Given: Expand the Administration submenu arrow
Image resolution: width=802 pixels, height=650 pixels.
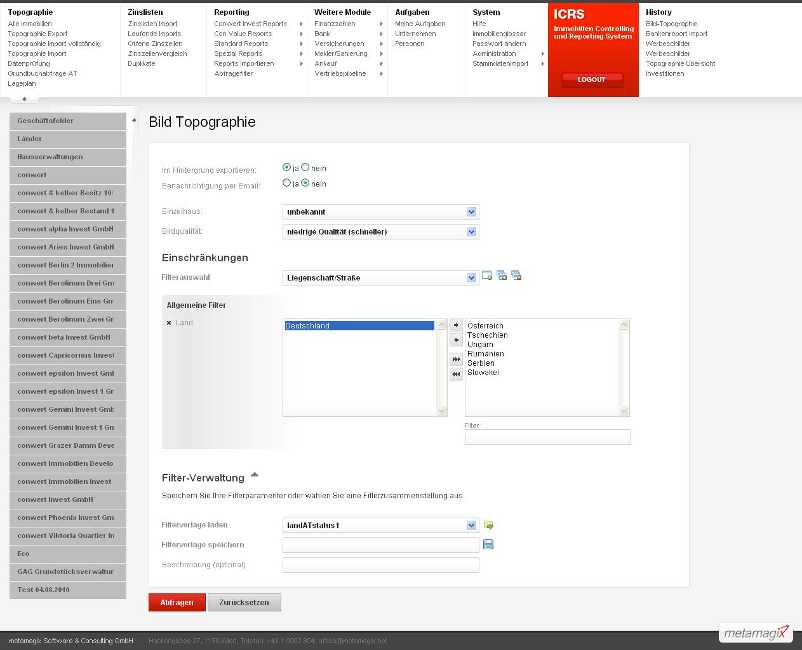Looking at the screenshot, I should [542, 54].
